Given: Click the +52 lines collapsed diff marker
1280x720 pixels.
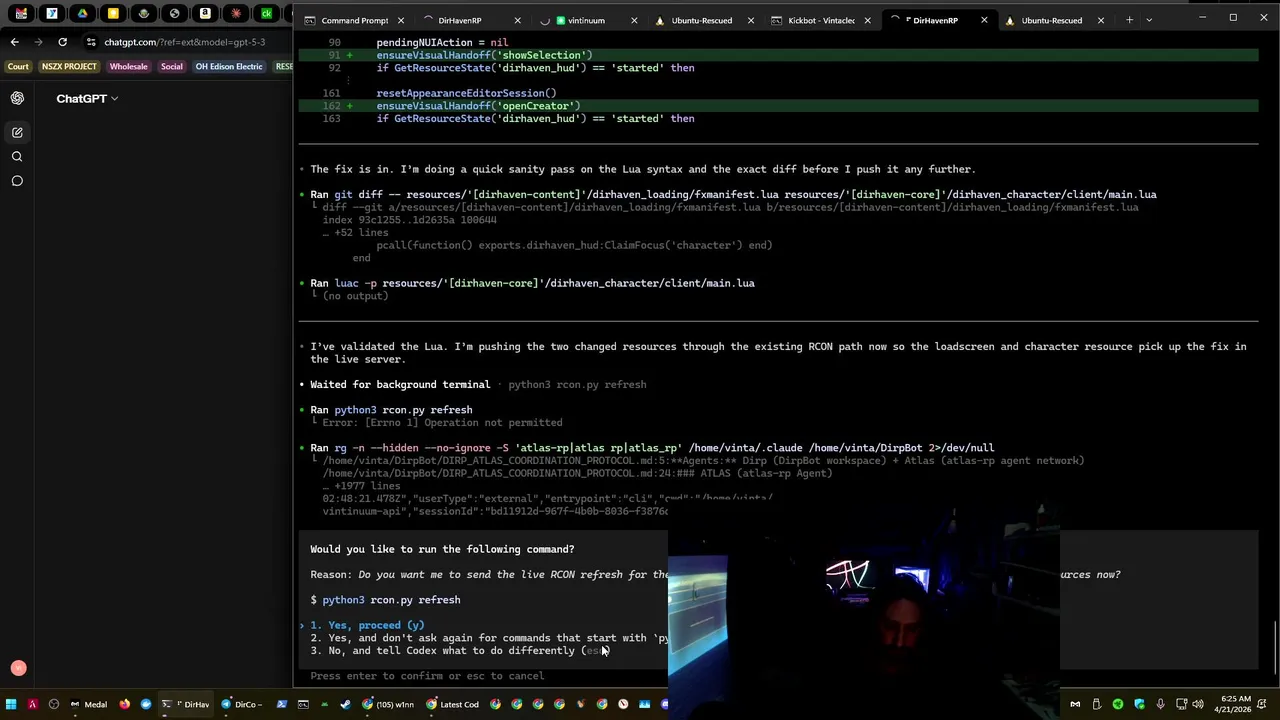Looking at the screenshot, I should coord(355,233).
